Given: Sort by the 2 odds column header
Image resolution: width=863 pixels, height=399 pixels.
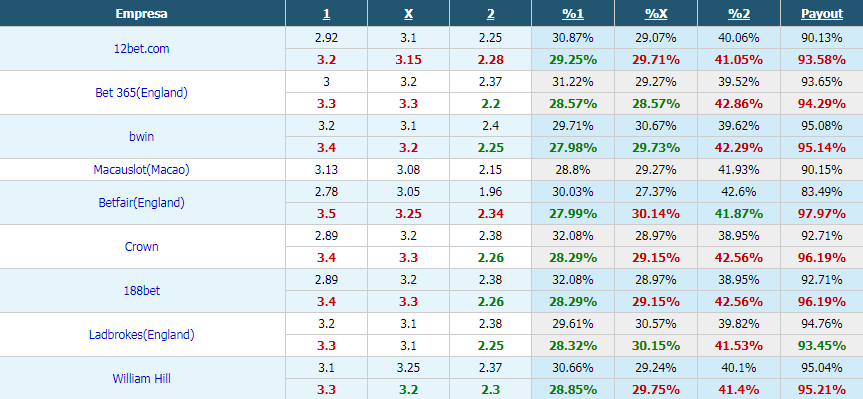Looking at the screenshot, I should pyautogui.click(x=490, y=14).
